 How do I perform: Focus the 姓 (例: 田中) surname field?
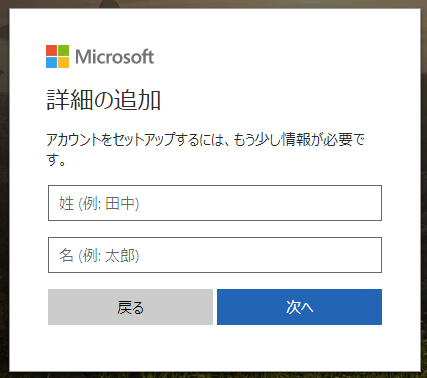click(x=215, y=203)
